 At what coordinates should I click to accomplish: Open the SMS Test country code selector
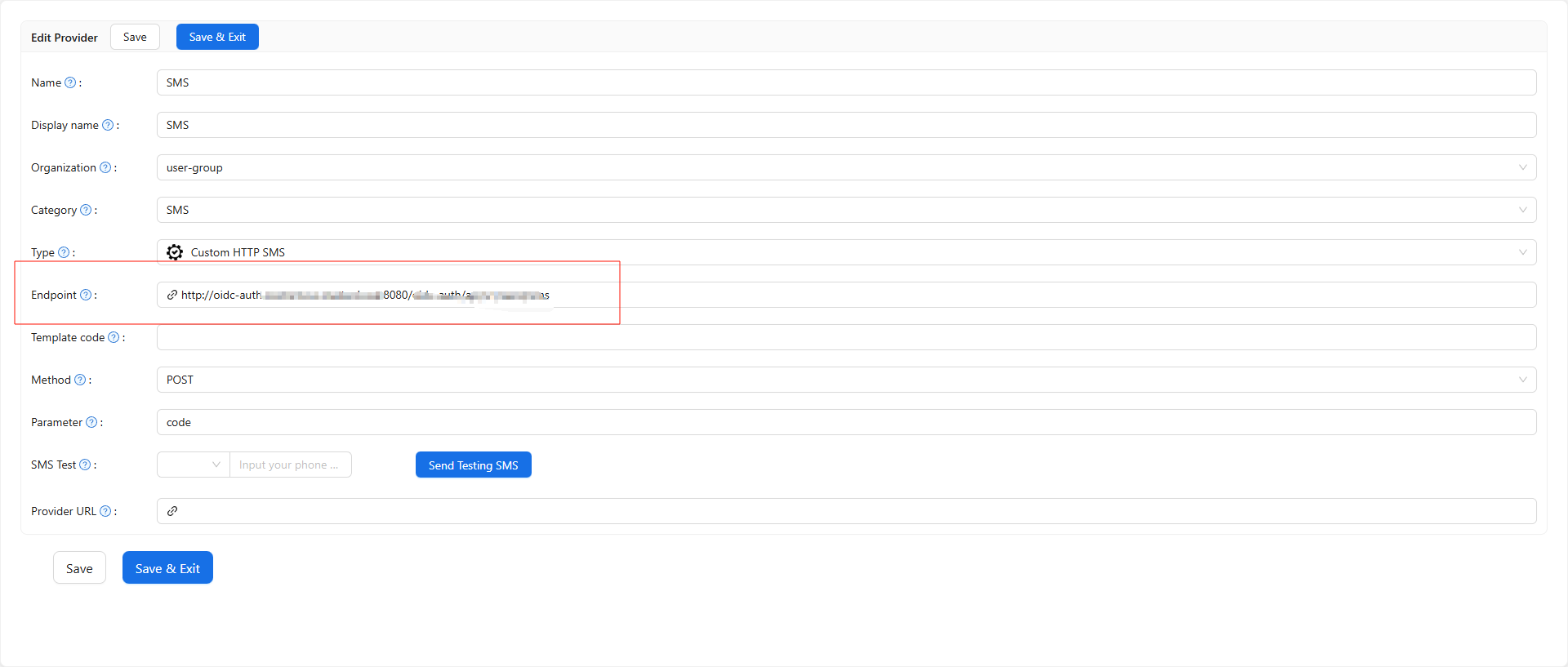pos(194,465)
